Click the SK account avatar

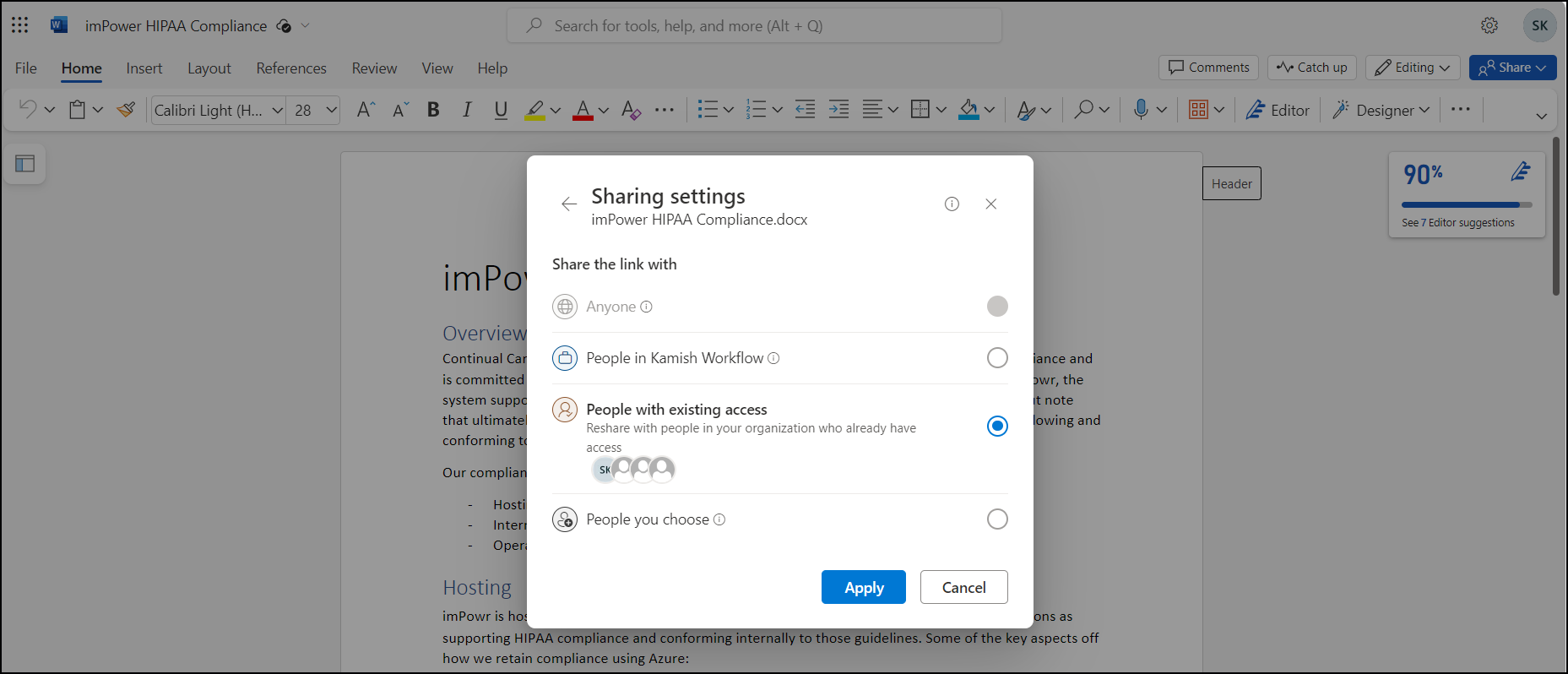1539,25
